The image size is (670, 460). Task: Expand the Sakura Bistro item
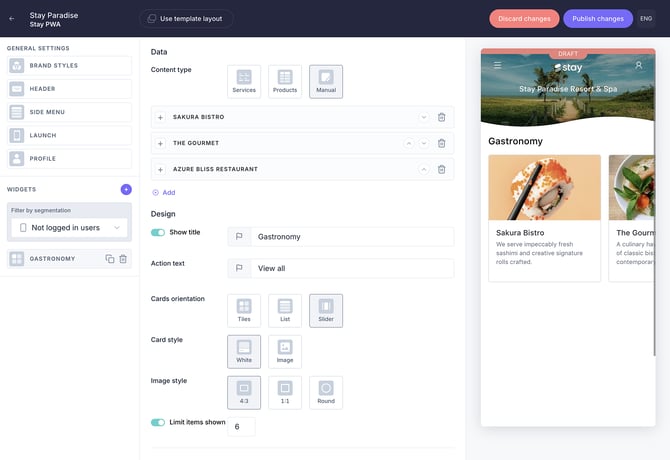click(x=160, y=117)
